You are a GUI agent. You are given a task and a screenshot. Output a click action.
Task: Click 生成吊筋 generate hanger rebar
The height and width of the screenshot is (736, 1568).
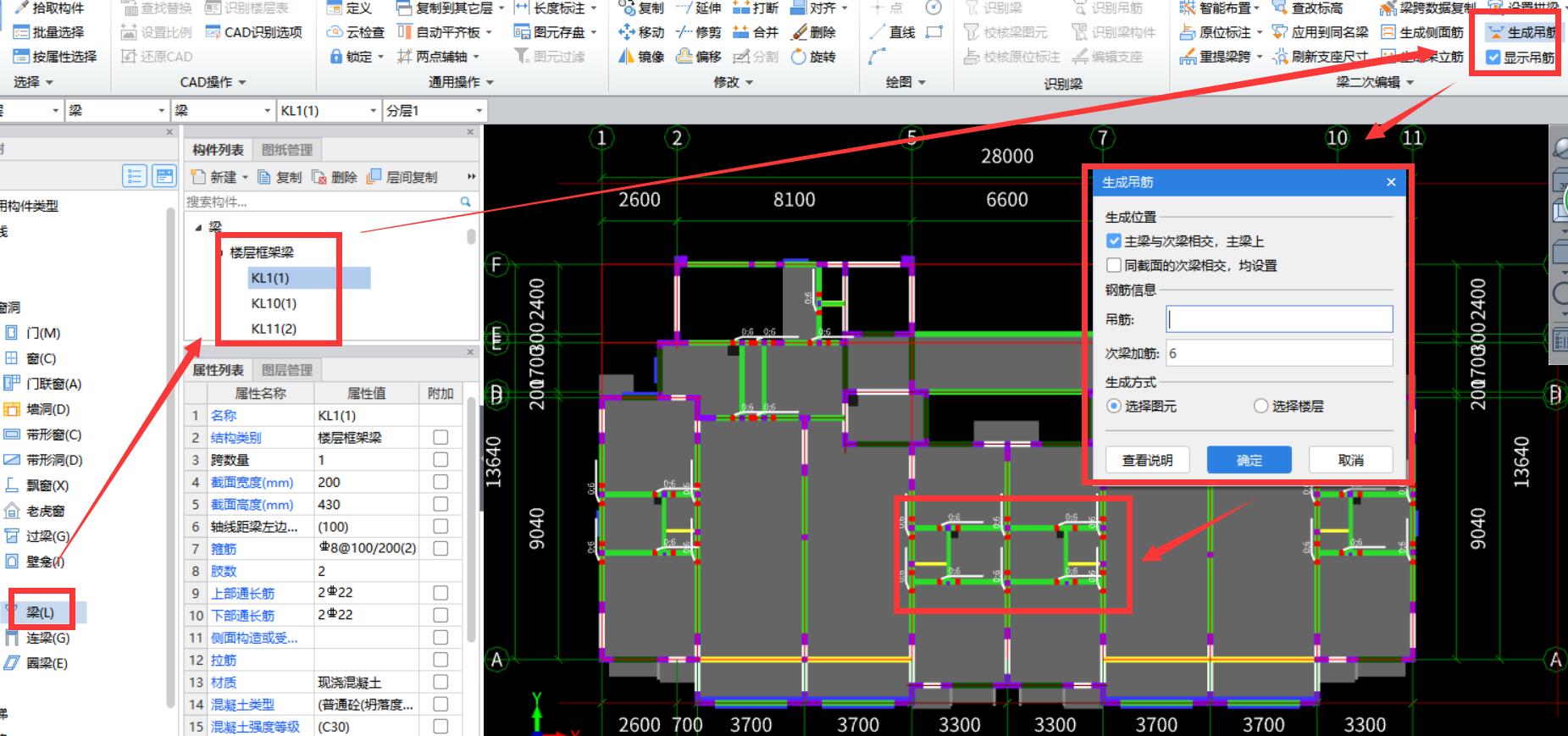1522,32
